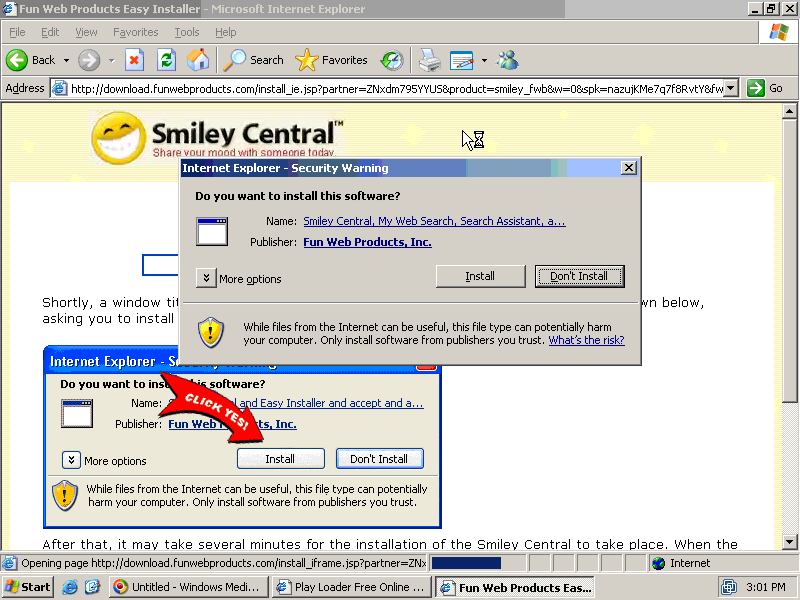Expand More options in Security Warning dialog
Image resolution: width=800 pixels, height=600 pixels.
coord(206,278)
